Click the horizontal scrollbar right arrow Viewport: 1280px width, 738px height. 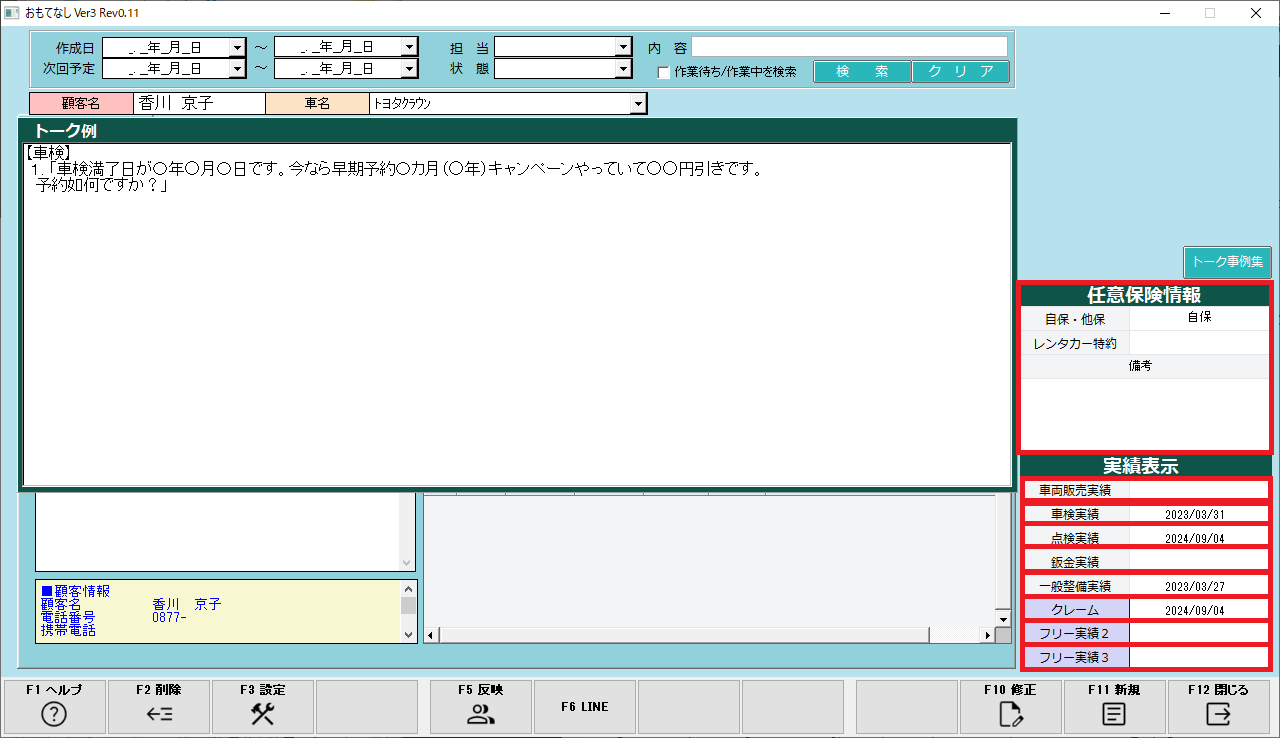point(988,635)
